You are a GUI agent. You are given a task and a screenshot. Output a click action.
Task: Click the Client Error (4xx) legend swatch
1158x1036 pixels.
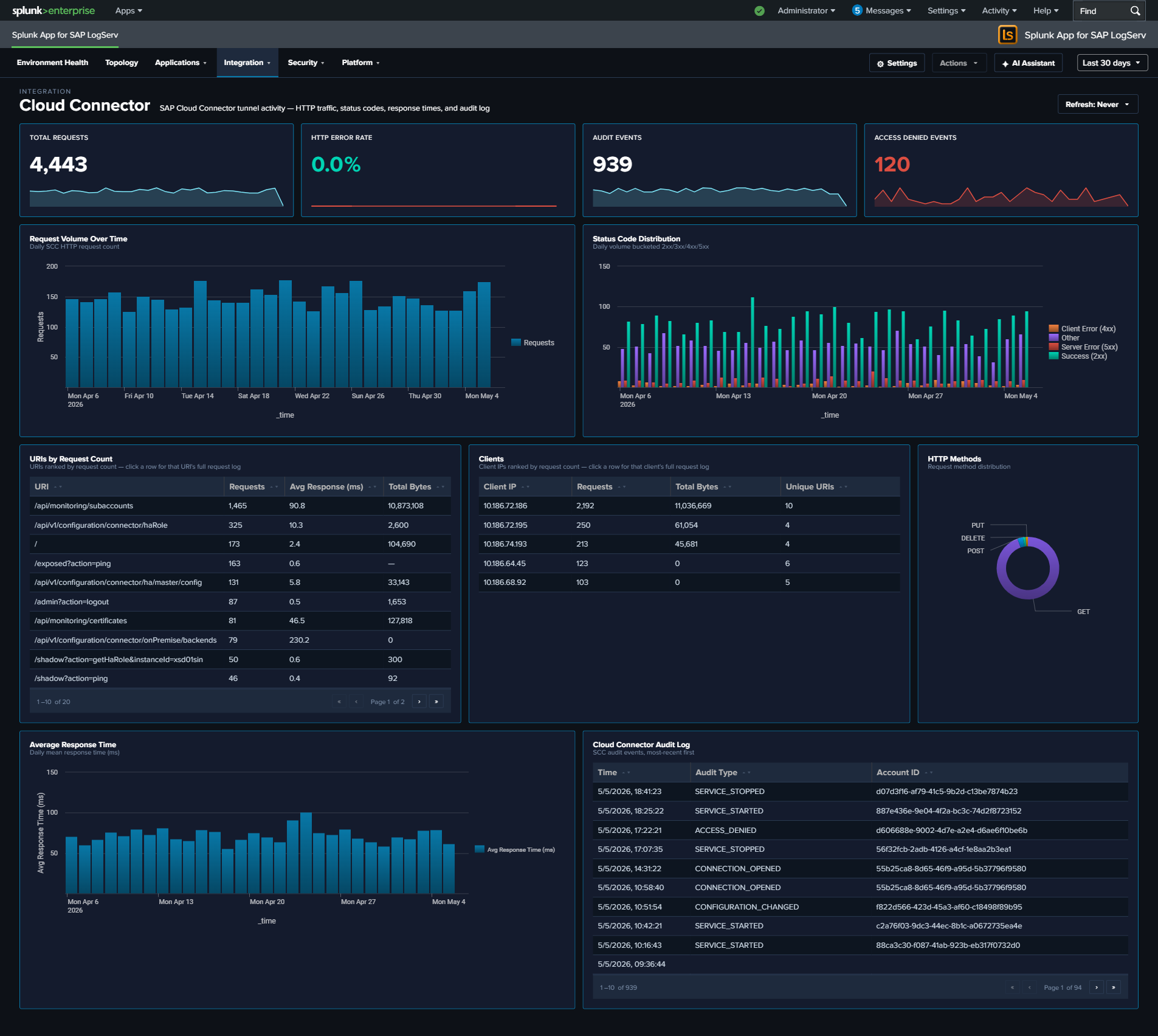click(1053, 329)
